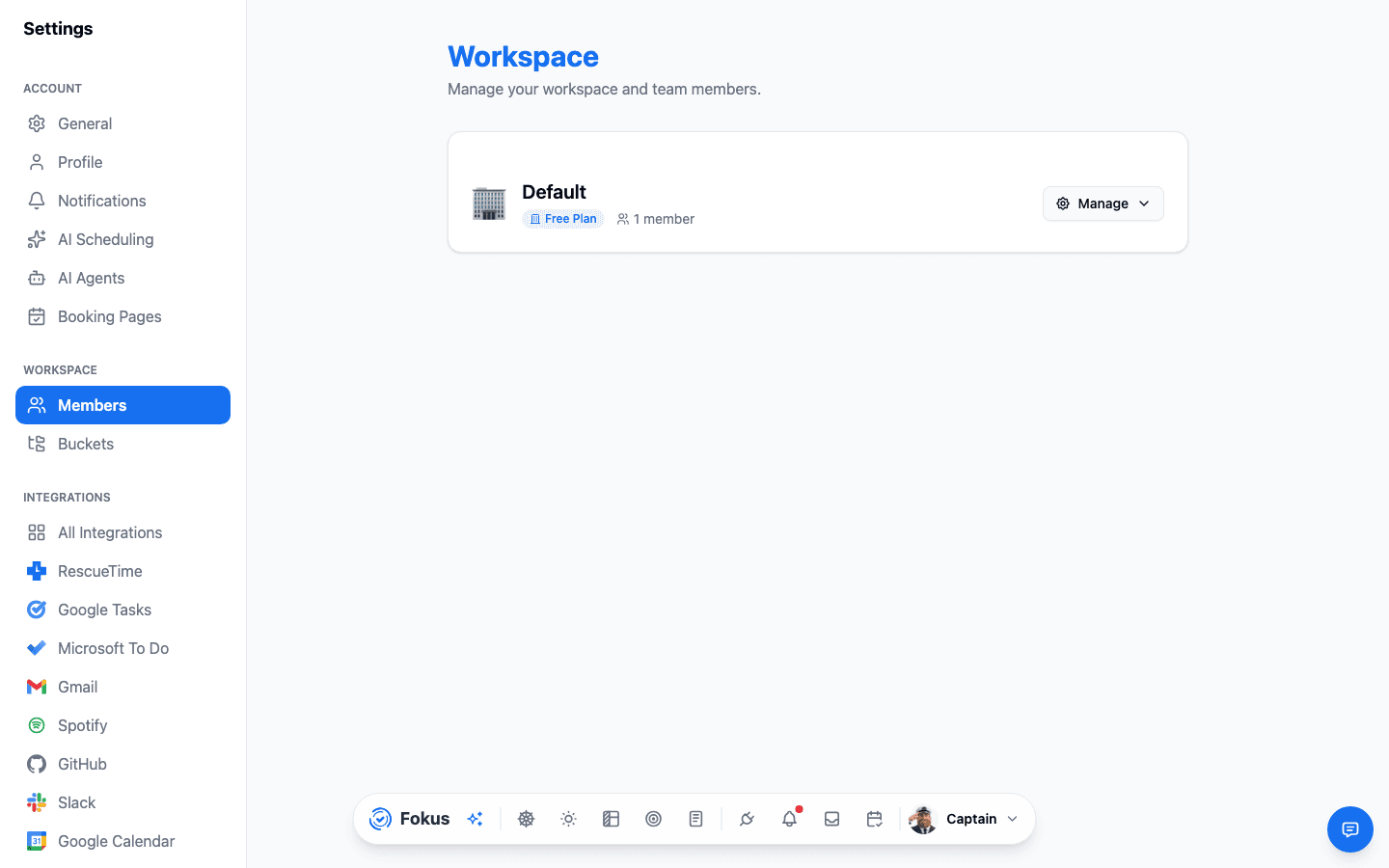Expand the Manage dropdown for Default workspace
This screenshot has width=1389, height=868.
point(1103,203)
